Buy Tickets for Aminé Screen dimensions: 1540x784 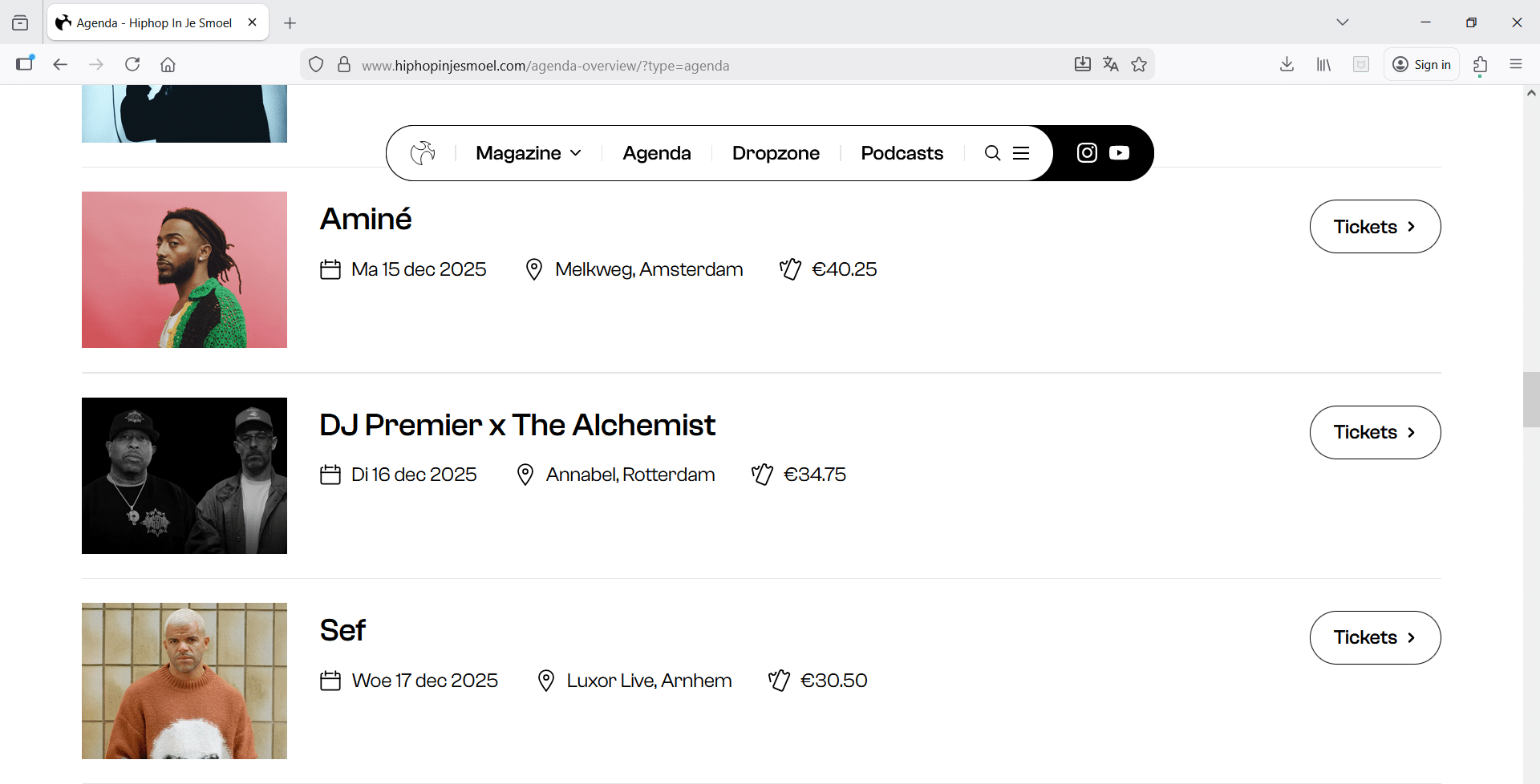pos(1375,227)
